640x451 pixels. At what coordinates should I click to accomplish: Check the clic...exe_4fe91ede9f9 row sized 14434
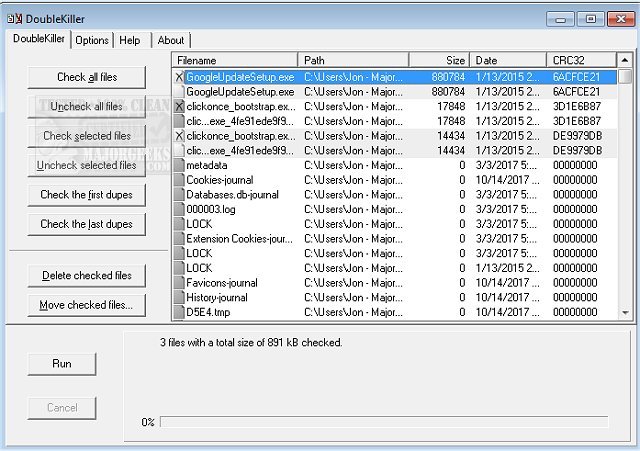coord(179,151)
